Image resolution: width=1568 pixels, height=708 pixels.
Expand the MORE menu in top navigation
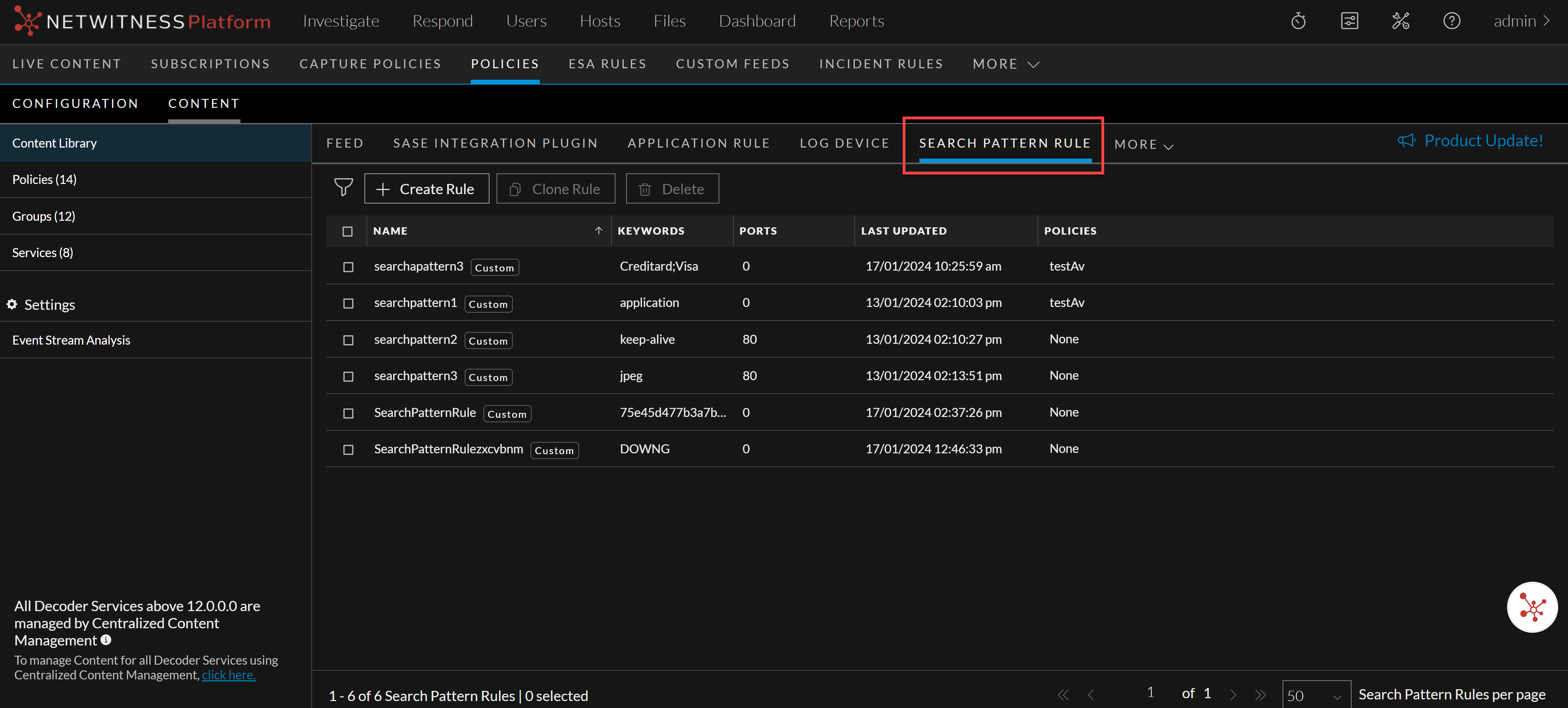click(x=1006, y=64)
